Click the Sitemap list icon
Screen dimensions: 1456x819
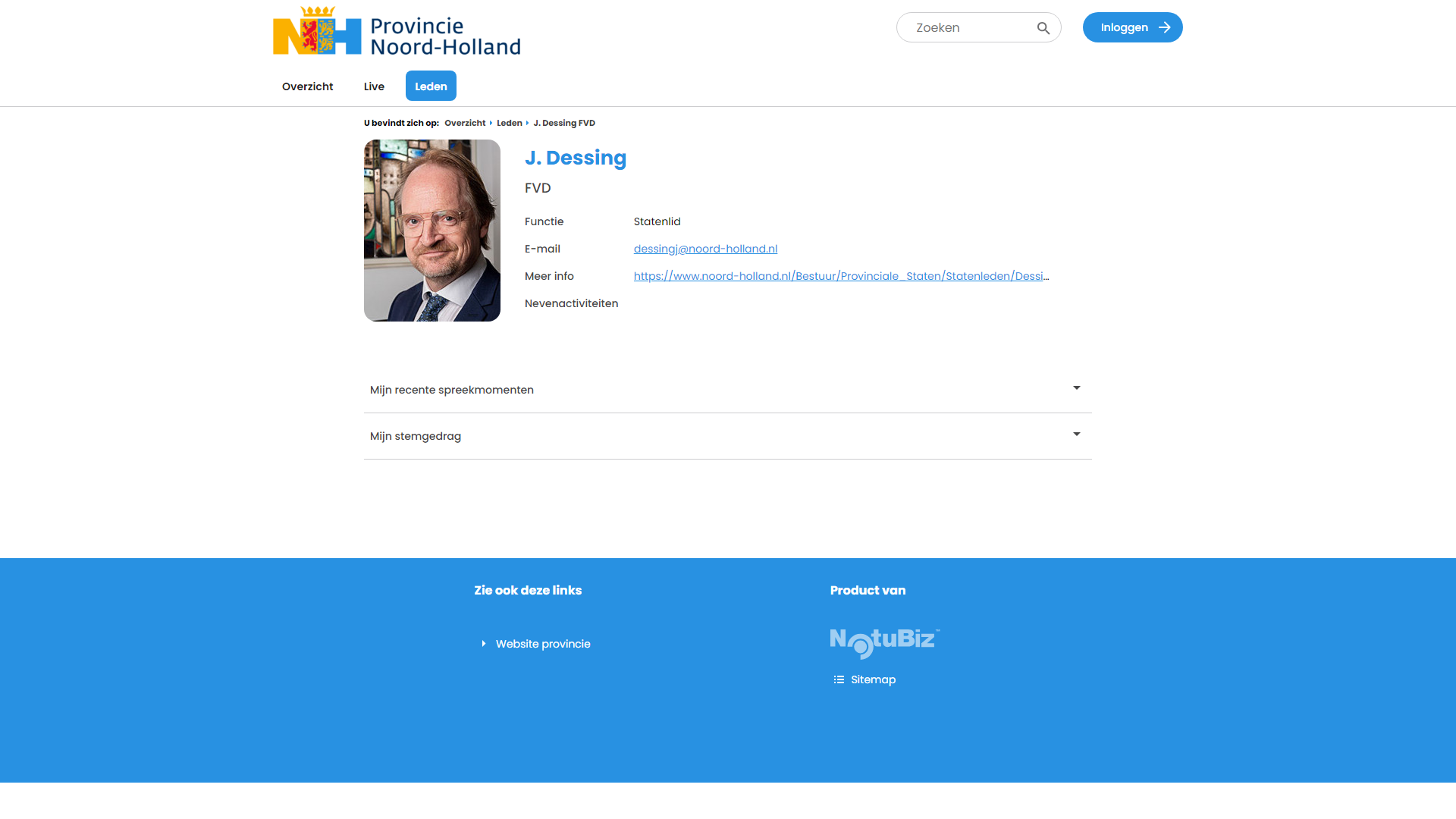click(839, 679)
